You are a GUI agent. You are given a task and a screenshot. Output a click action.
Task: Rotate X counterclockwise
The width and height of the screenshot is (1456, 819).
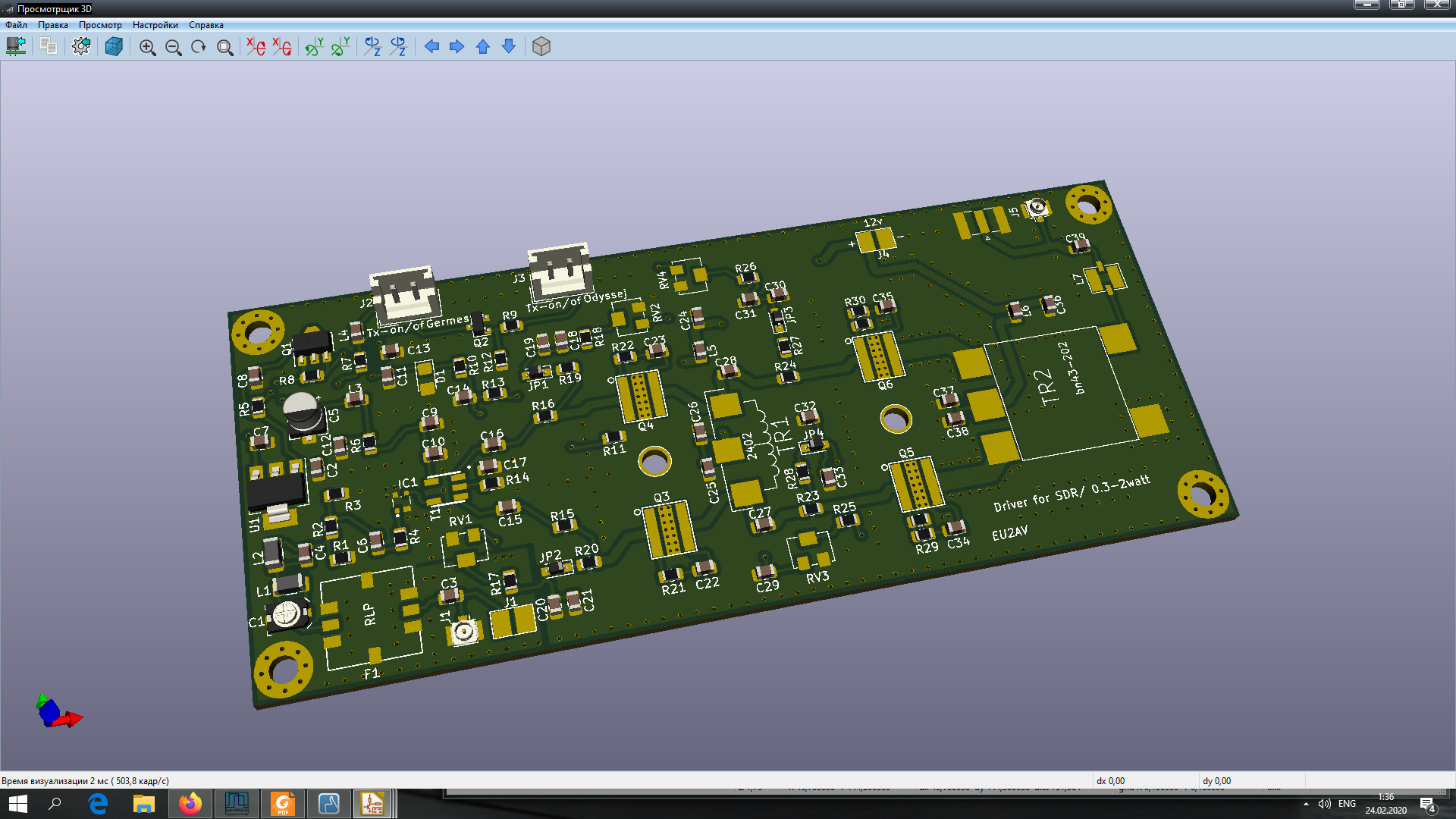pos(282,46)
